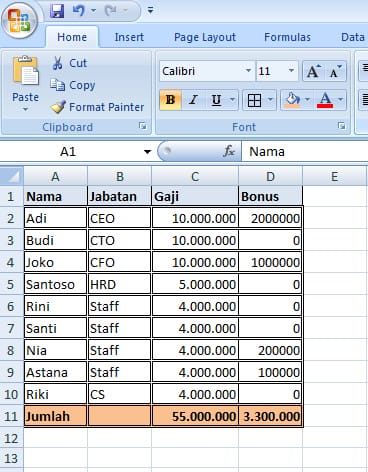368x472 pixels.
Task: Open the Data tab
Action: tap(352, 37)
